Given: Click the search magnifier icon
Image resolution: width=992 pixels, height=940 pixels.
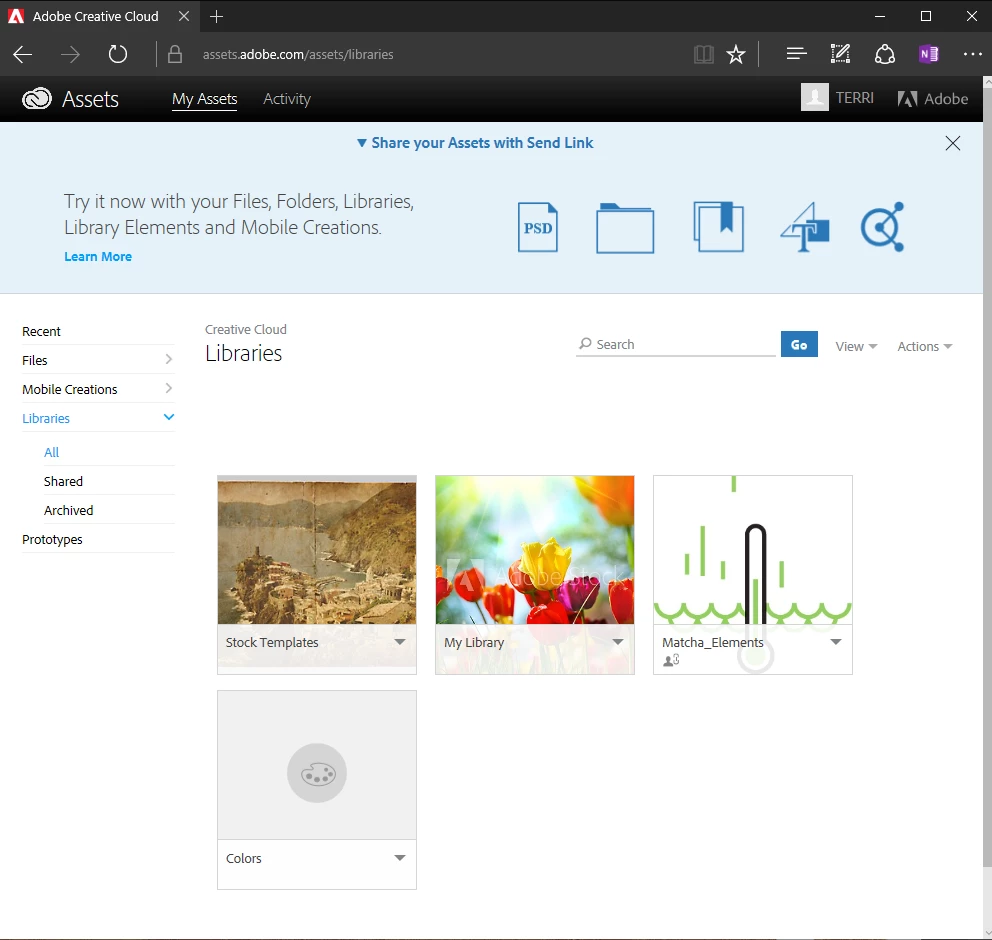Looking at the screenshot, I should 585,343.
